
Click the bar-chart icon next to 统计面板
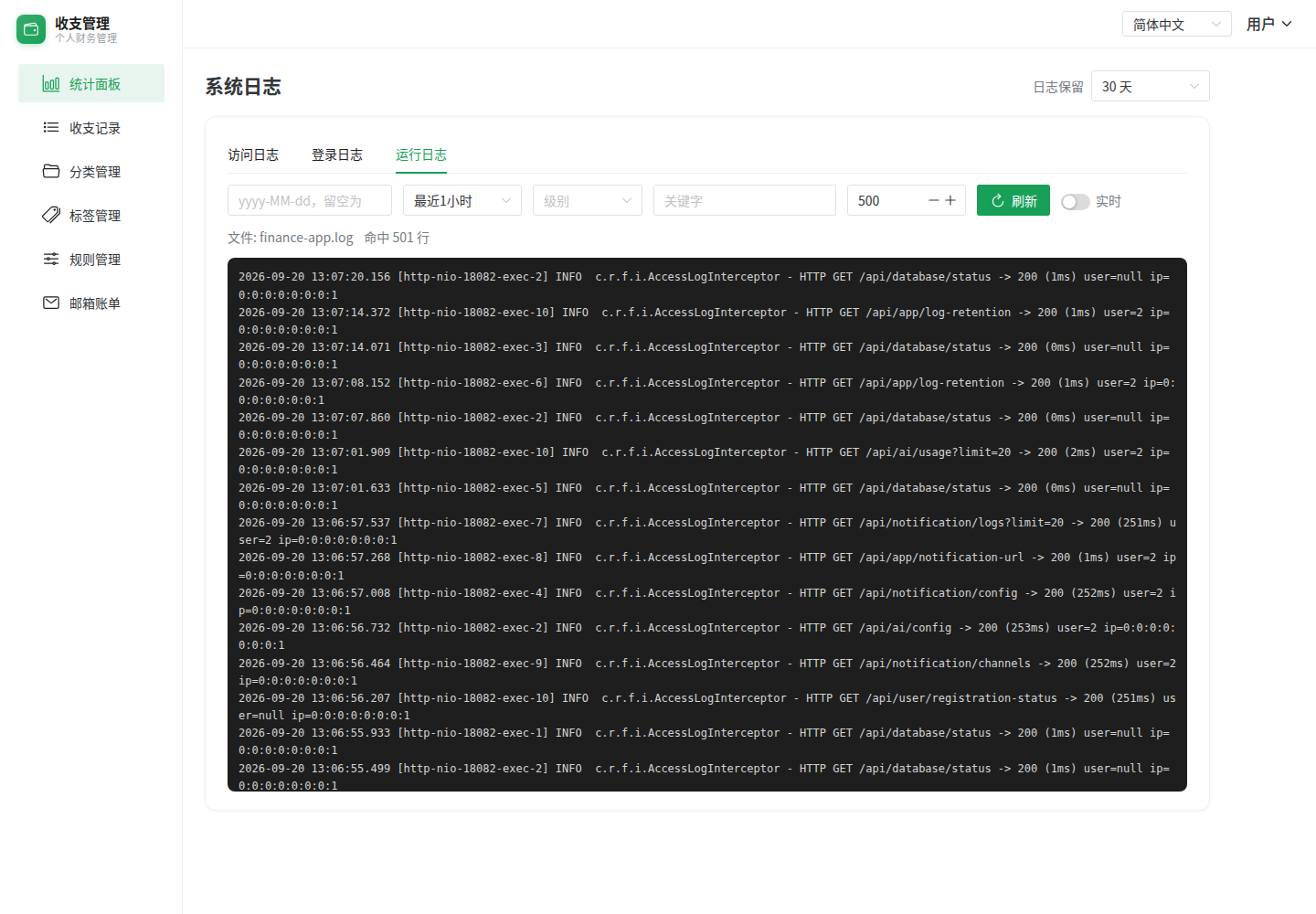pyautogui.click(x=51, y=84)
